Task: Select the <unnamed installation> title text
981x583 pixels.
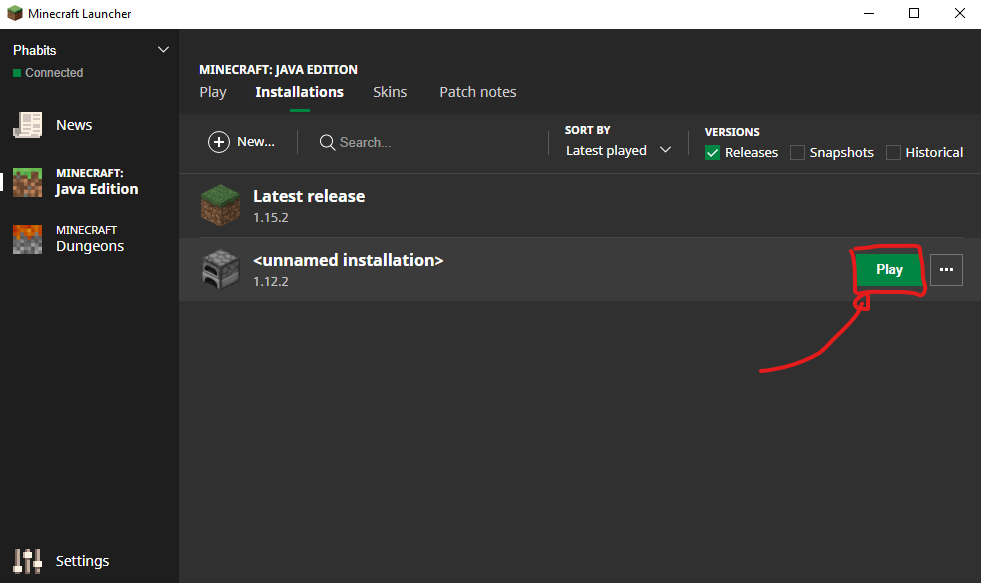Action: (348, 260)
